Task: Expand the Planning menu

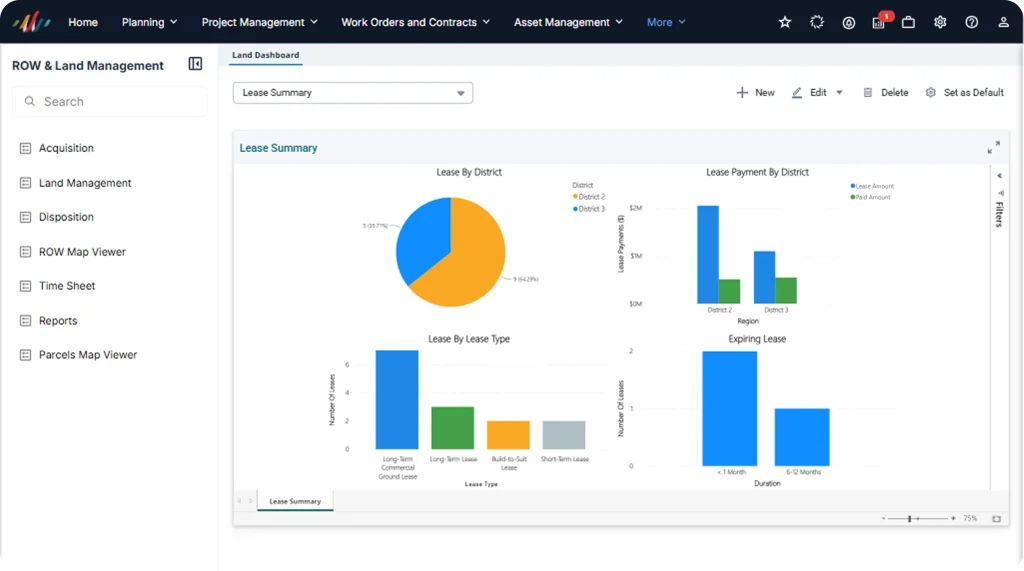Action: (x=150, y=22)
